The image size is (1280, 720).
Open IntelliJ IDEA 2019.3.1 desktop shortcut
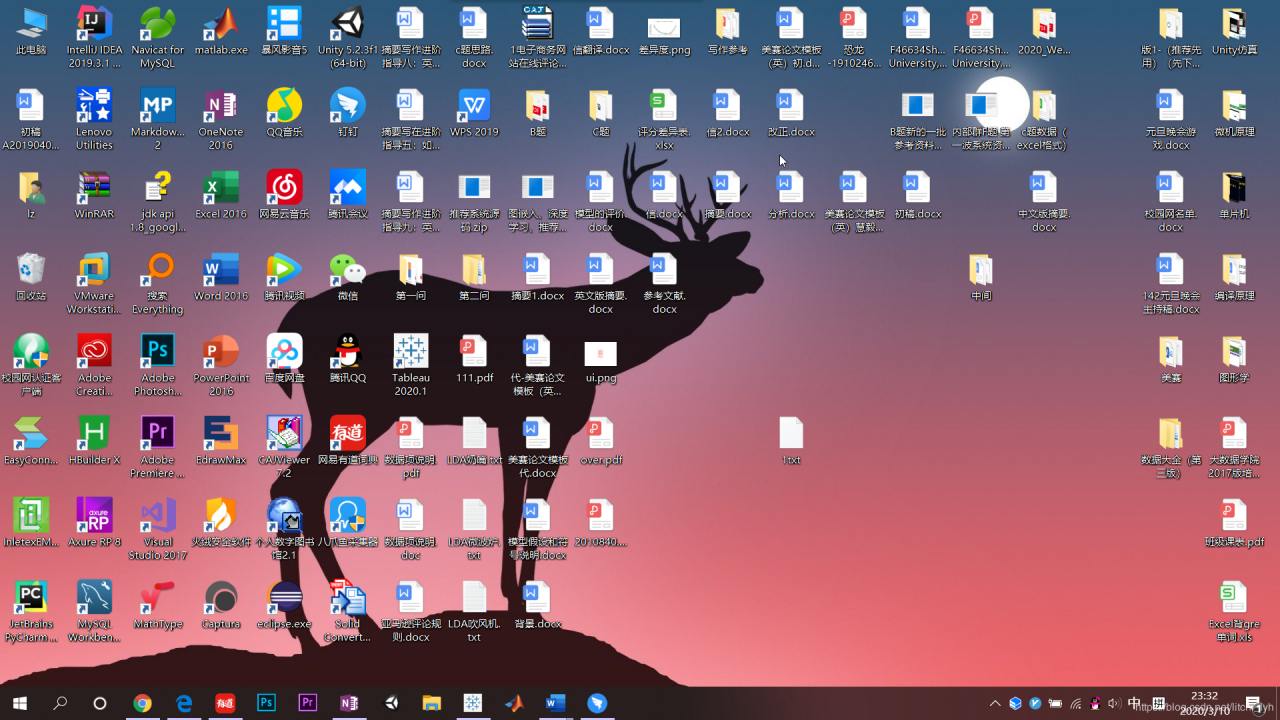tap(94, 38)
